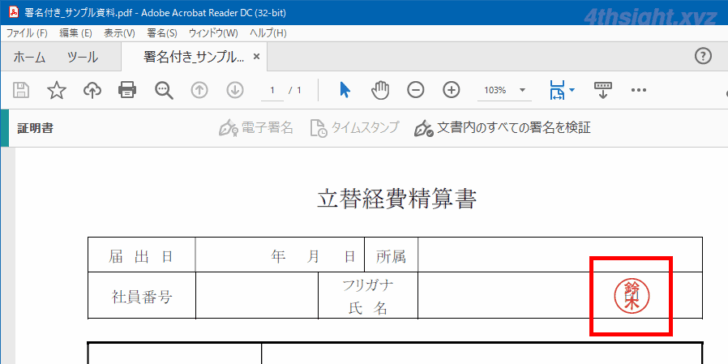728x364 pixels.
Task: Open the 署名(S) menu
Action: [x=162, y=33]
